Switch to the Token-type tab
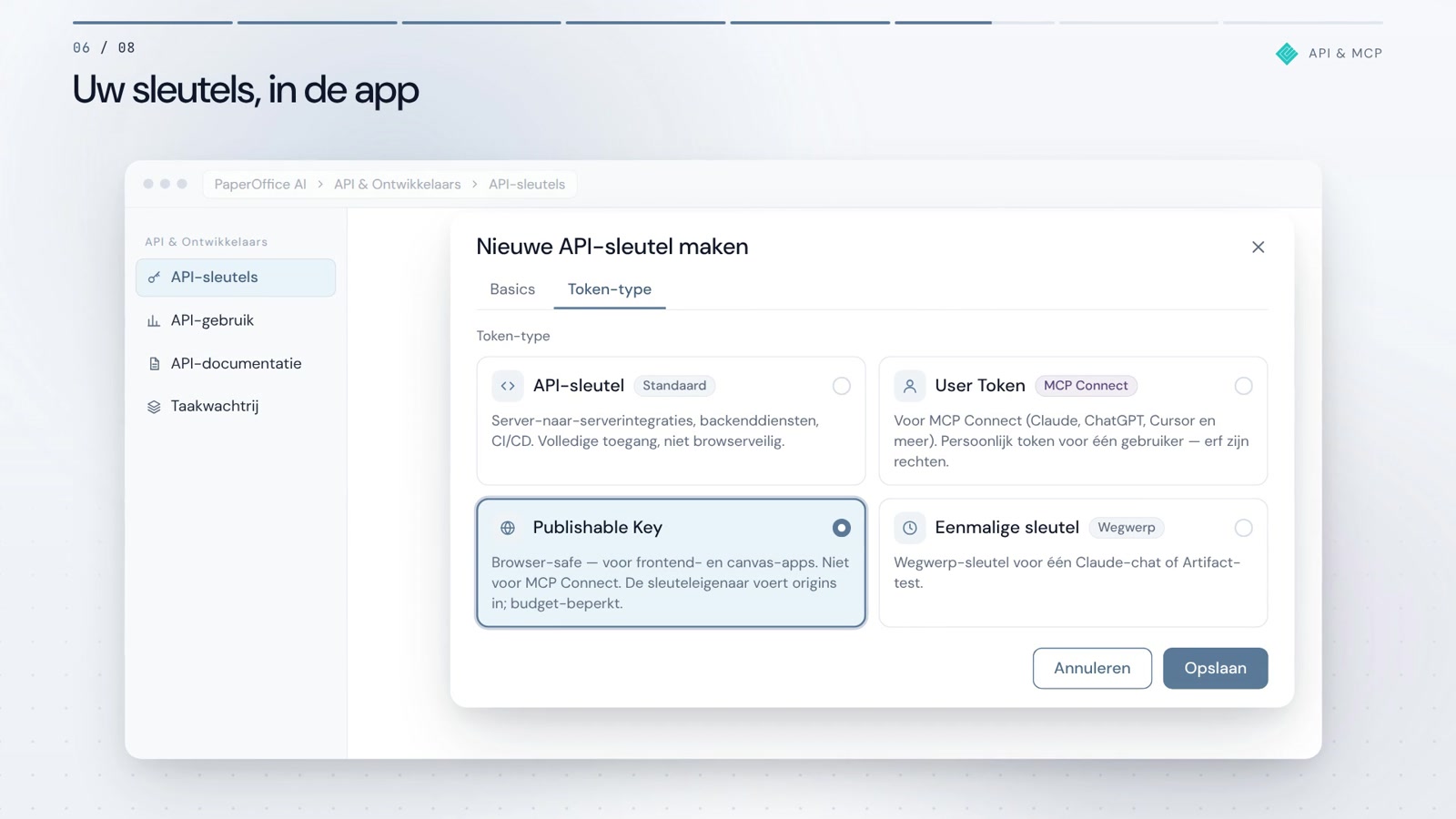 [610, 289]
